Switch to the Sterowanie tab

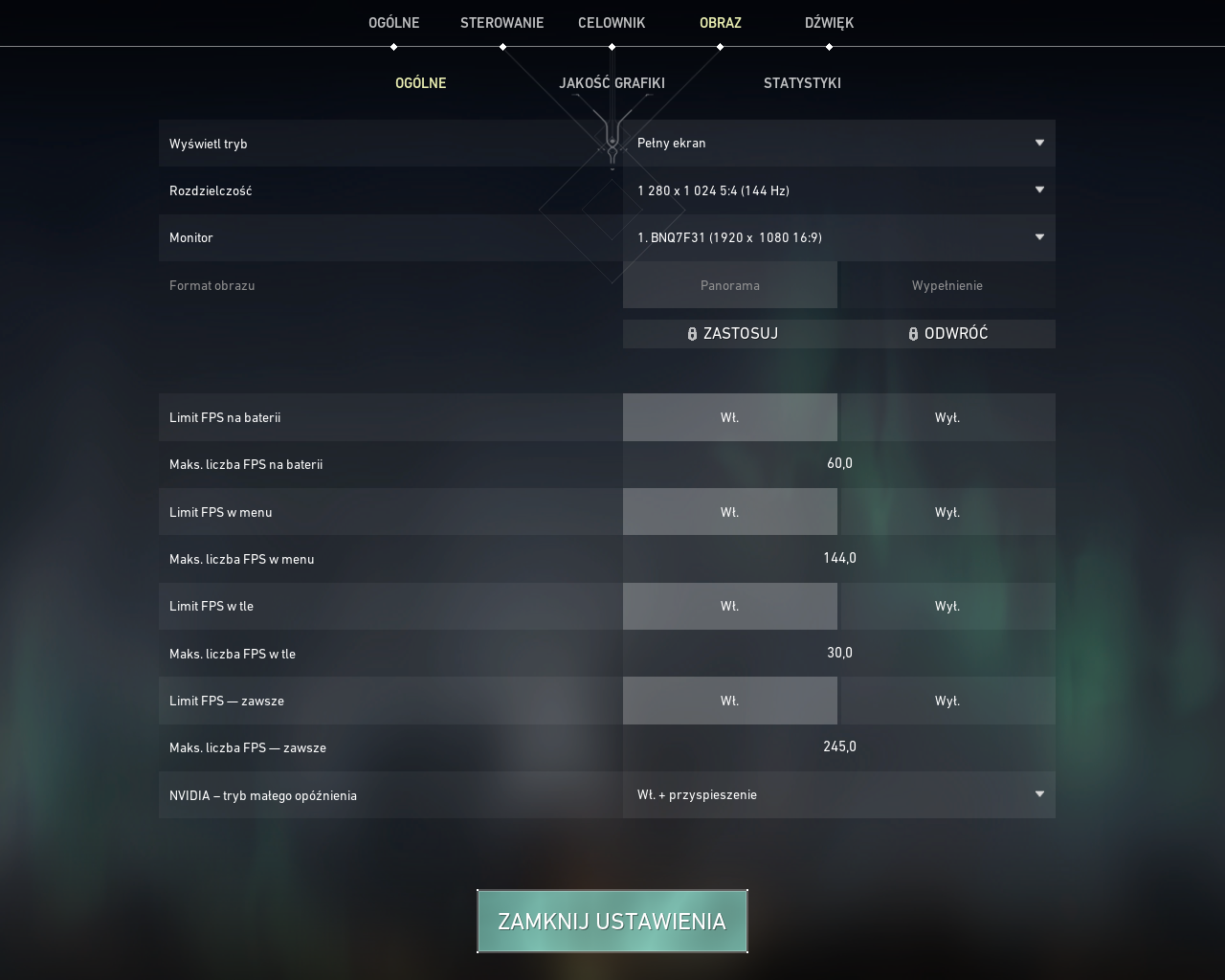click(x=501, y=22)
